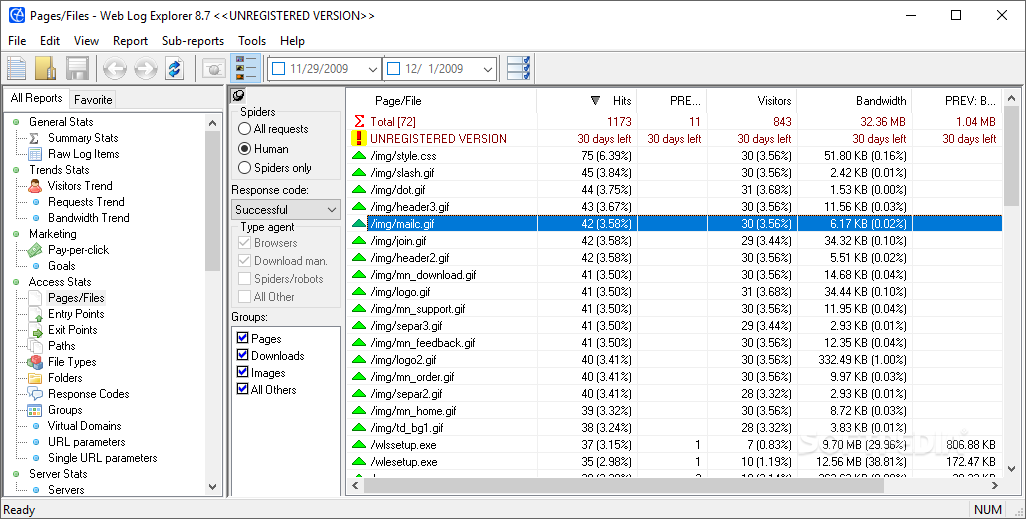Select Human radio button

(x=245, y=149)
